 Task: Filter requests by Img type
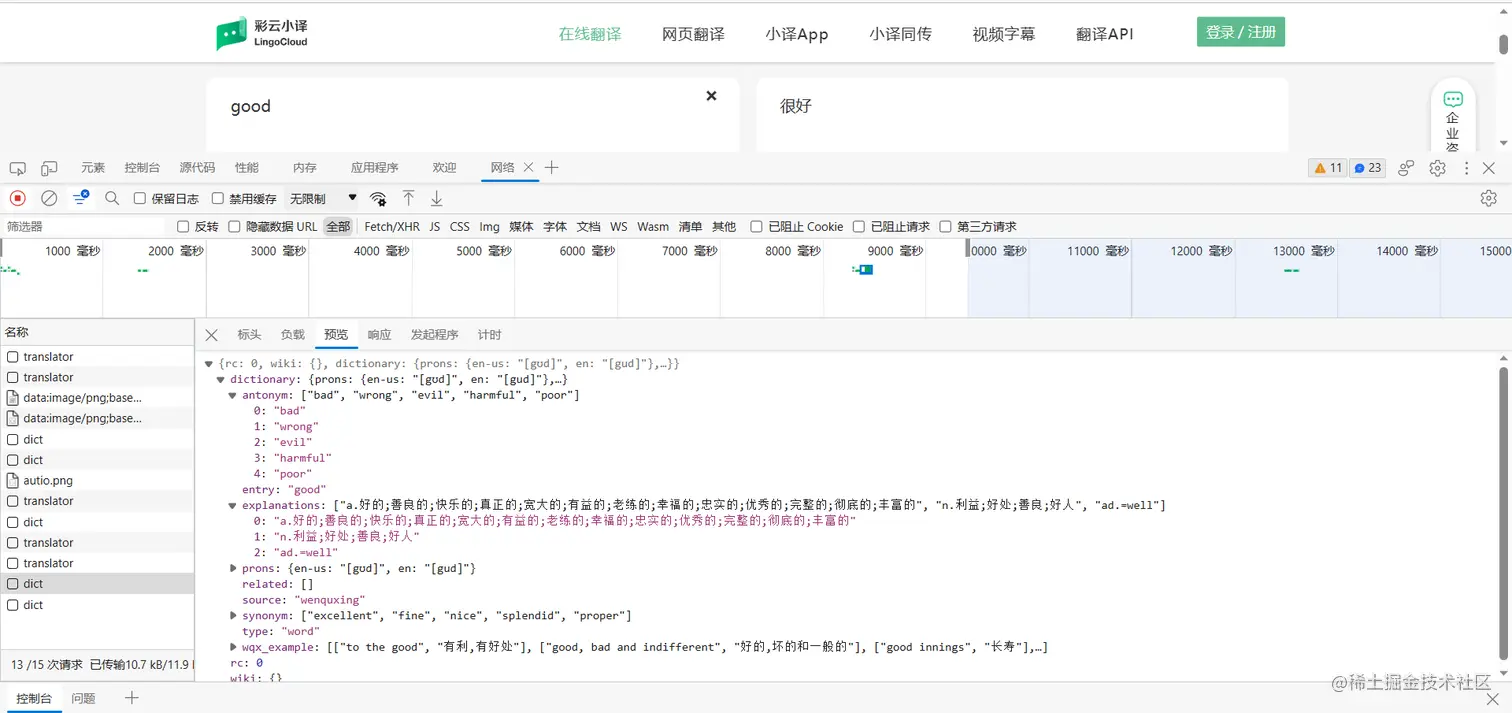(x=489, y=227)
